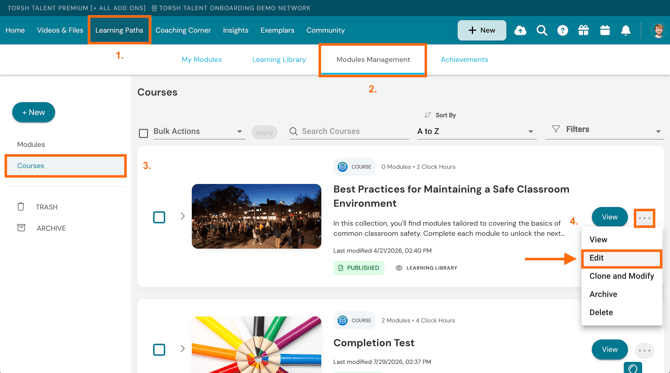Screen dimensions: 670x373
Task: Switch to Achievements tab
Action: 464,59
